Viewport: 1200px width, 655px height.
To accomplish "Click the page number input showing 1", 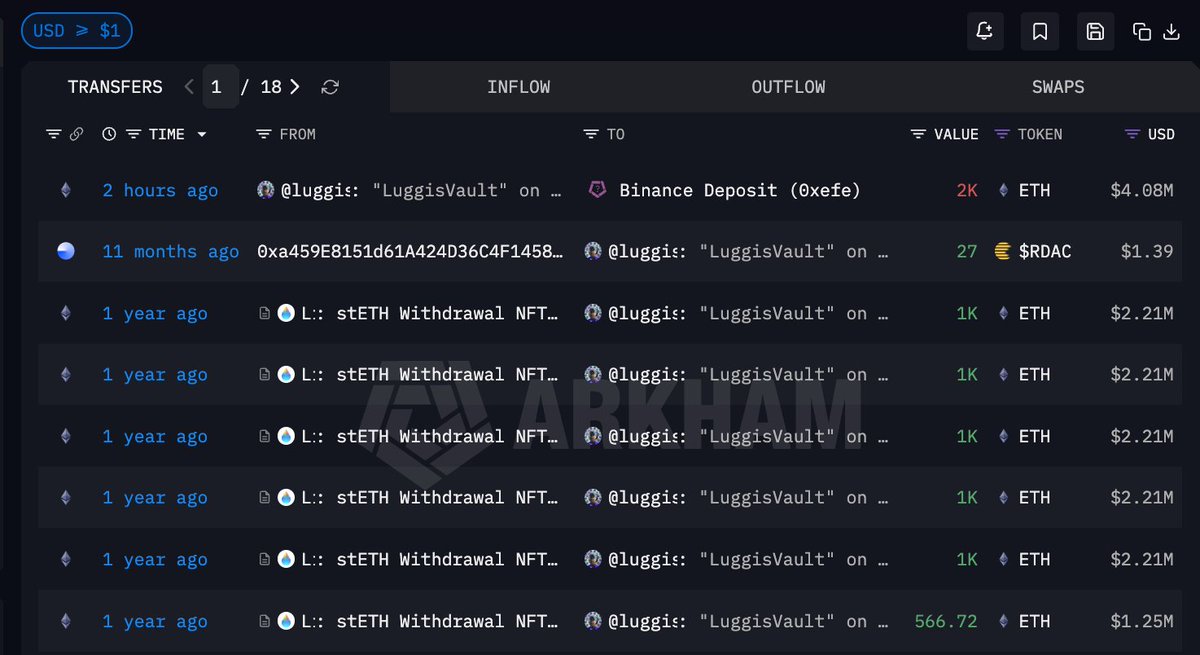I will [220, 87].
